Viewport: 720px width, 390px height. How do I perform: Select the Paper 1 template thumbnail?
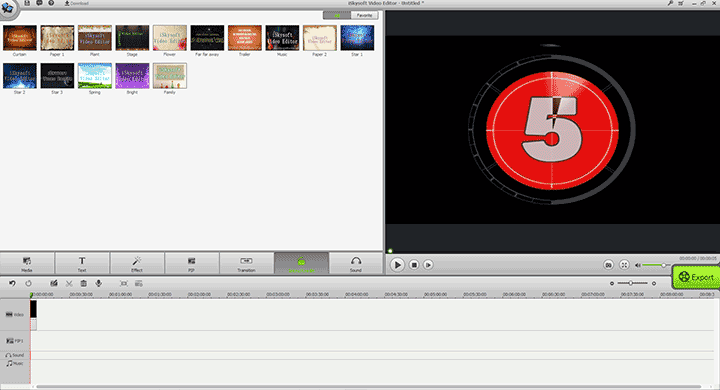pos(57,38)
